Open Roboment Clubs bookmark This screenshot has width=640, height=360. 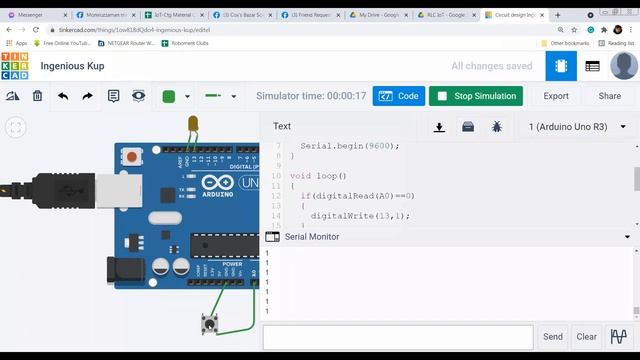pos(185,43)
